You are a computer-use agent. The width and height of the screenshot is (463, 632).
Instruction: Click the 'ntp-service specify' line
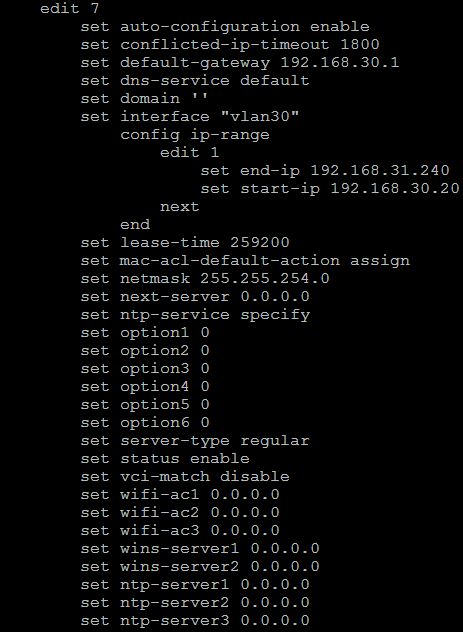click(195, 315)
